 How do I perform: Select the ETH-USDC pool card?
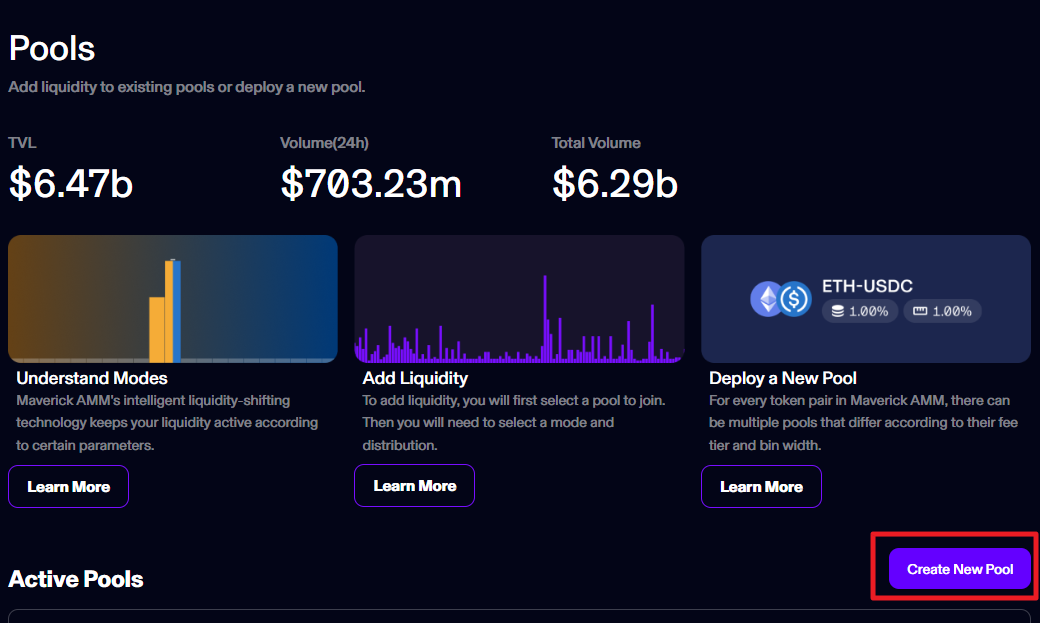pyautogui.click(x=866, y=299)
